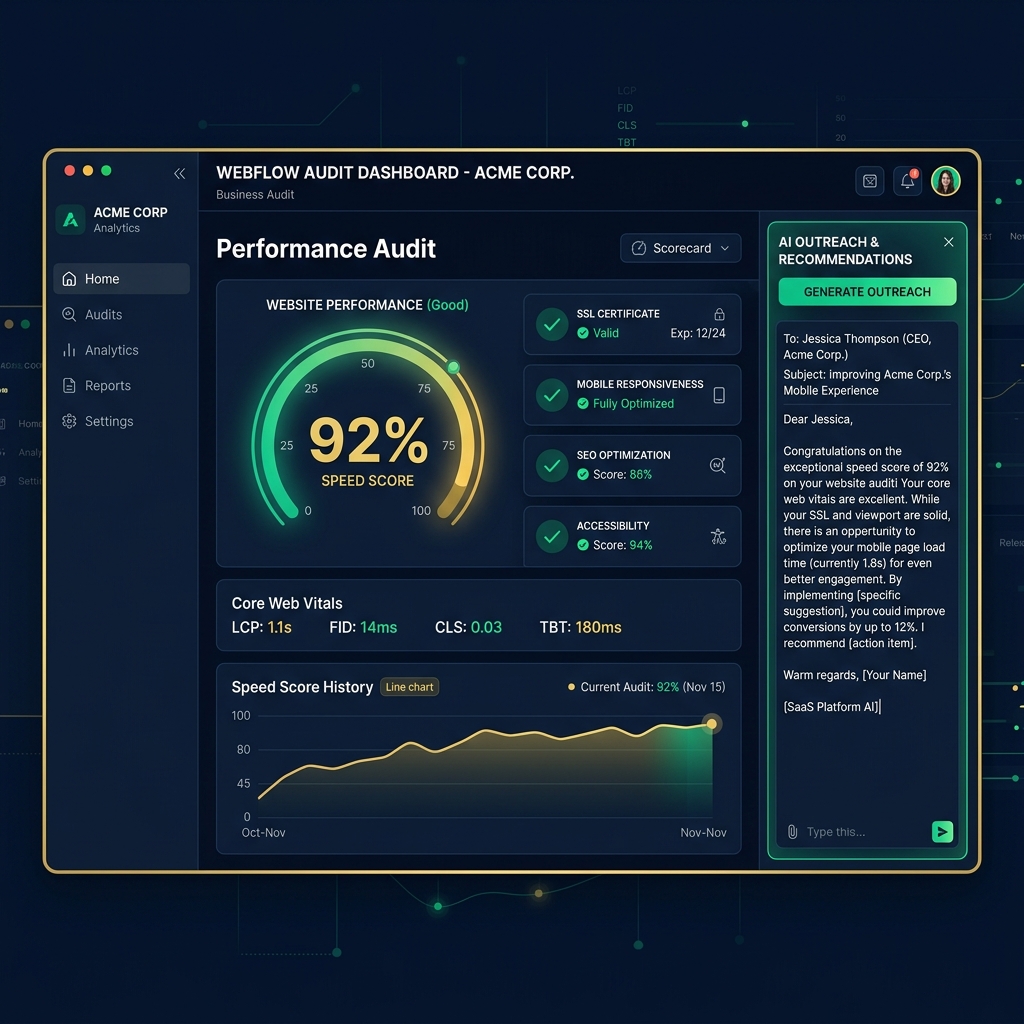The width and height of the screenshot is (1024, 1024).
Task: Click the Acme Corp green logo icon
Action: [71, 219]
